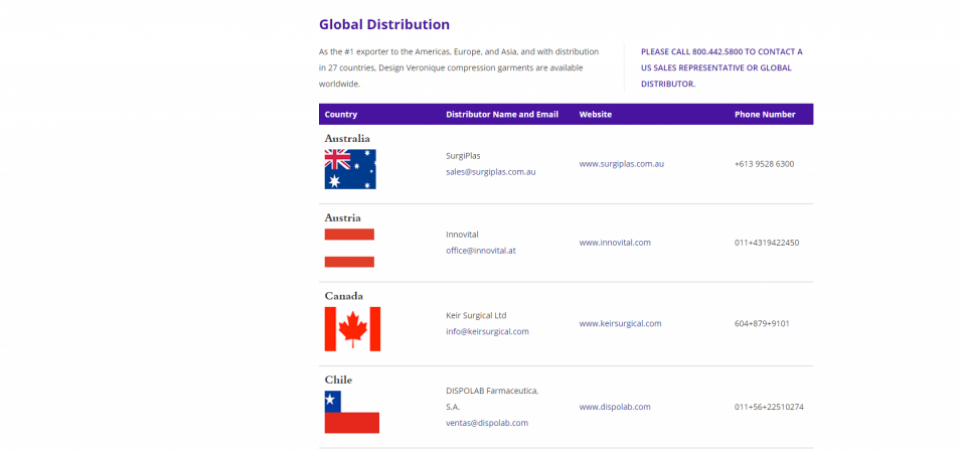This screenshot has height=450, width=960.
Task: Click phone number 011+56+22510274
Action: (x=769, y=407)
